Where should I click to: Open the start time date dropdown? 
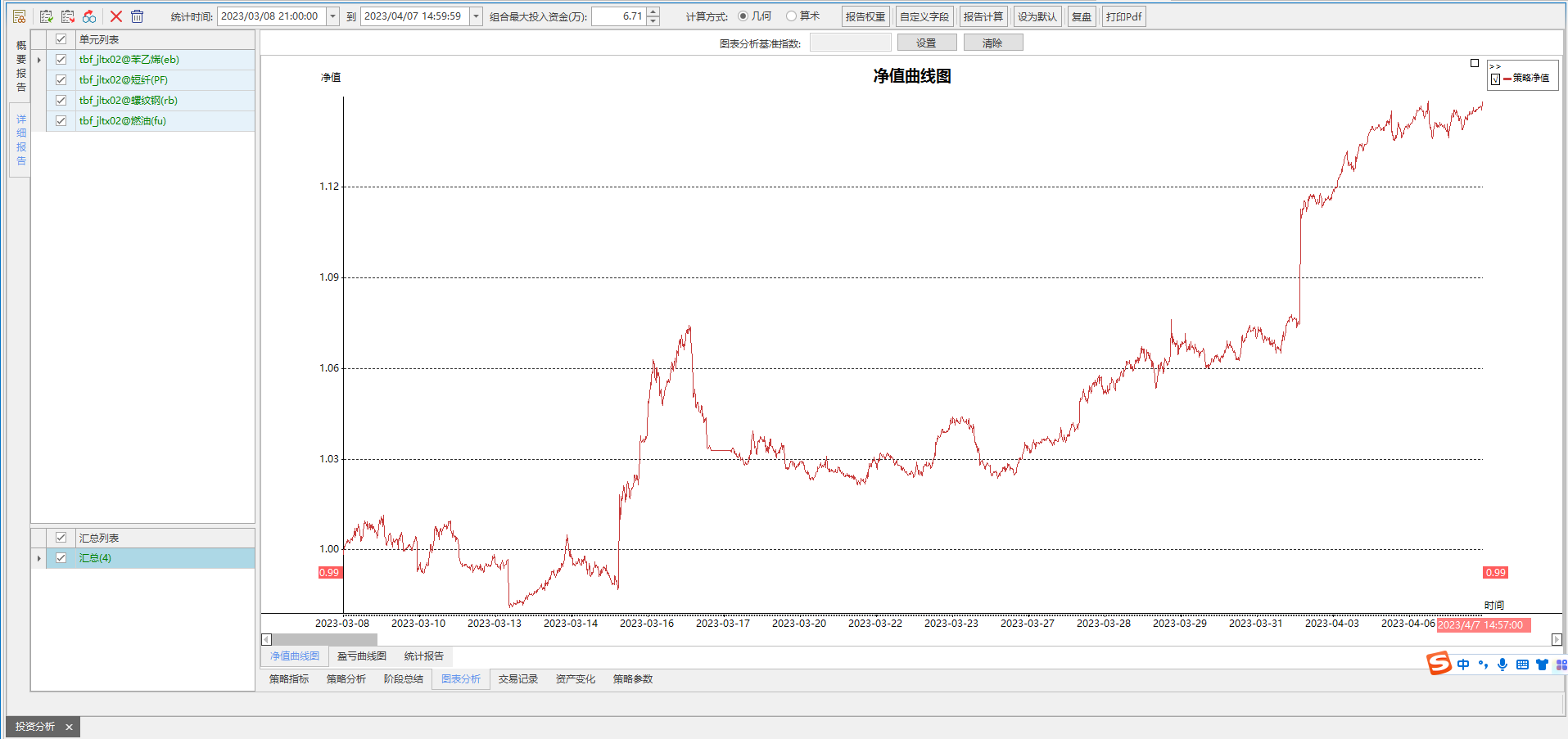click(x=332, y=16)
